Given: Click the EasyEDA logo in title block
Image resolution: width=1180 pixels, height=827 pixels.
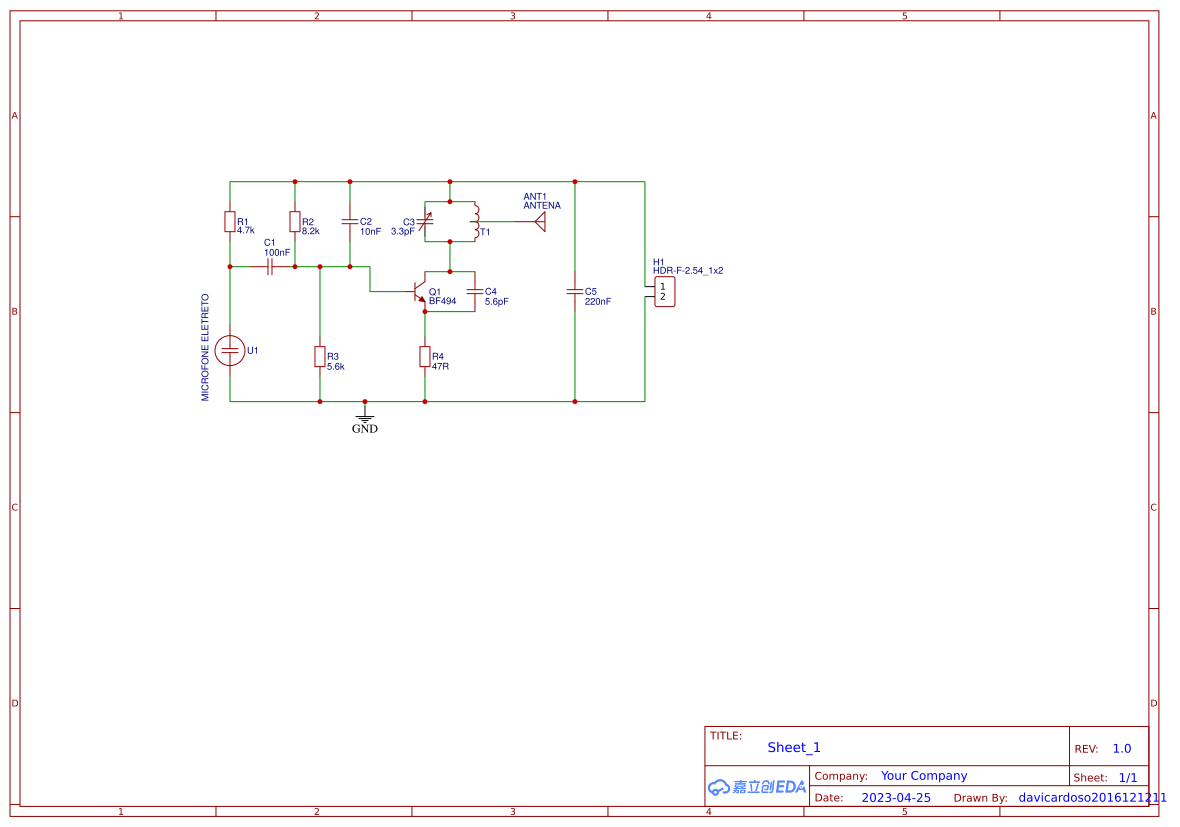Looking at the screenshot, I should point(757,787).
